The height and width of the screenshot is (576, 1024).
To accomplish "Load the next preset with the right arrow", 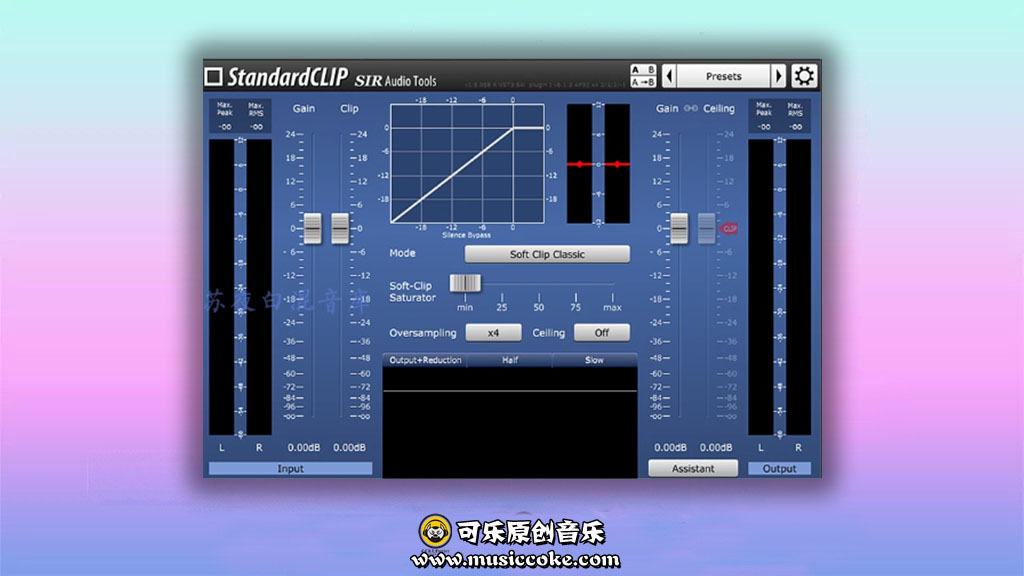I will click(x=778, y=76).
